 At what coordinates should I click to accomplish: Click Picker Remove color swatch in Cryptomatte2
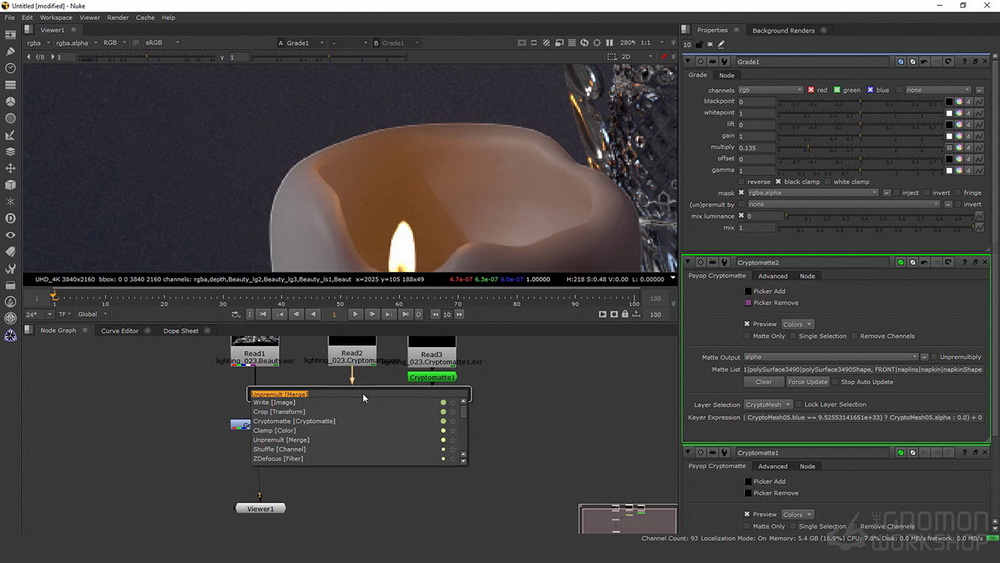(748, 303)
